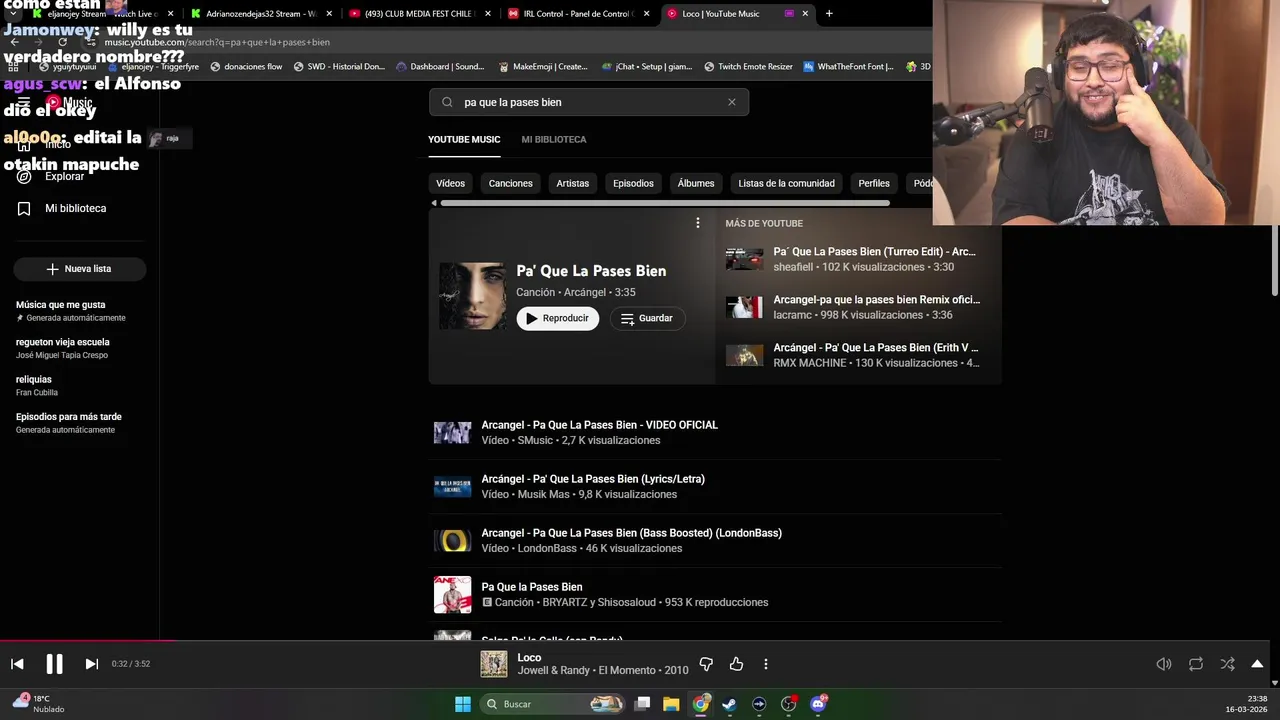The width and height of the screenshot is (1280, 720).
Task: Open the Twitch Emote Resizer bookmark
Action: [748, 66]
